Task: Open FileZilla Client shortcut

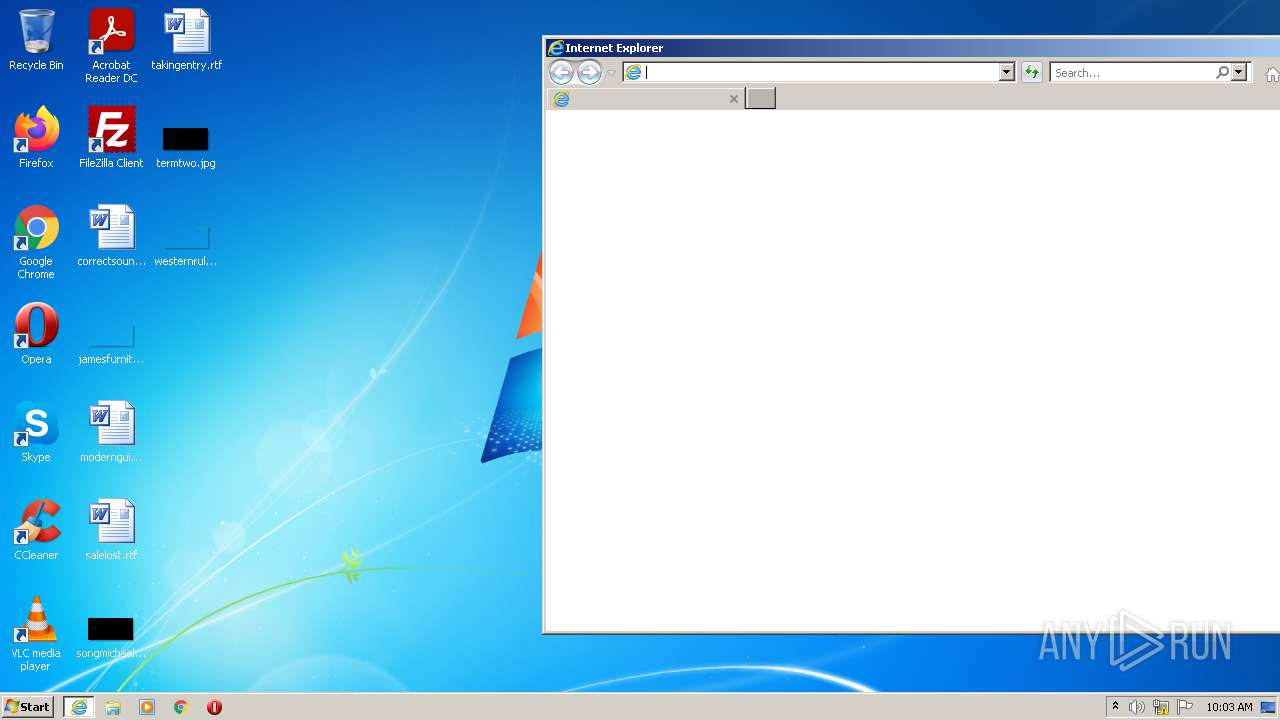Action: point(111,138)
